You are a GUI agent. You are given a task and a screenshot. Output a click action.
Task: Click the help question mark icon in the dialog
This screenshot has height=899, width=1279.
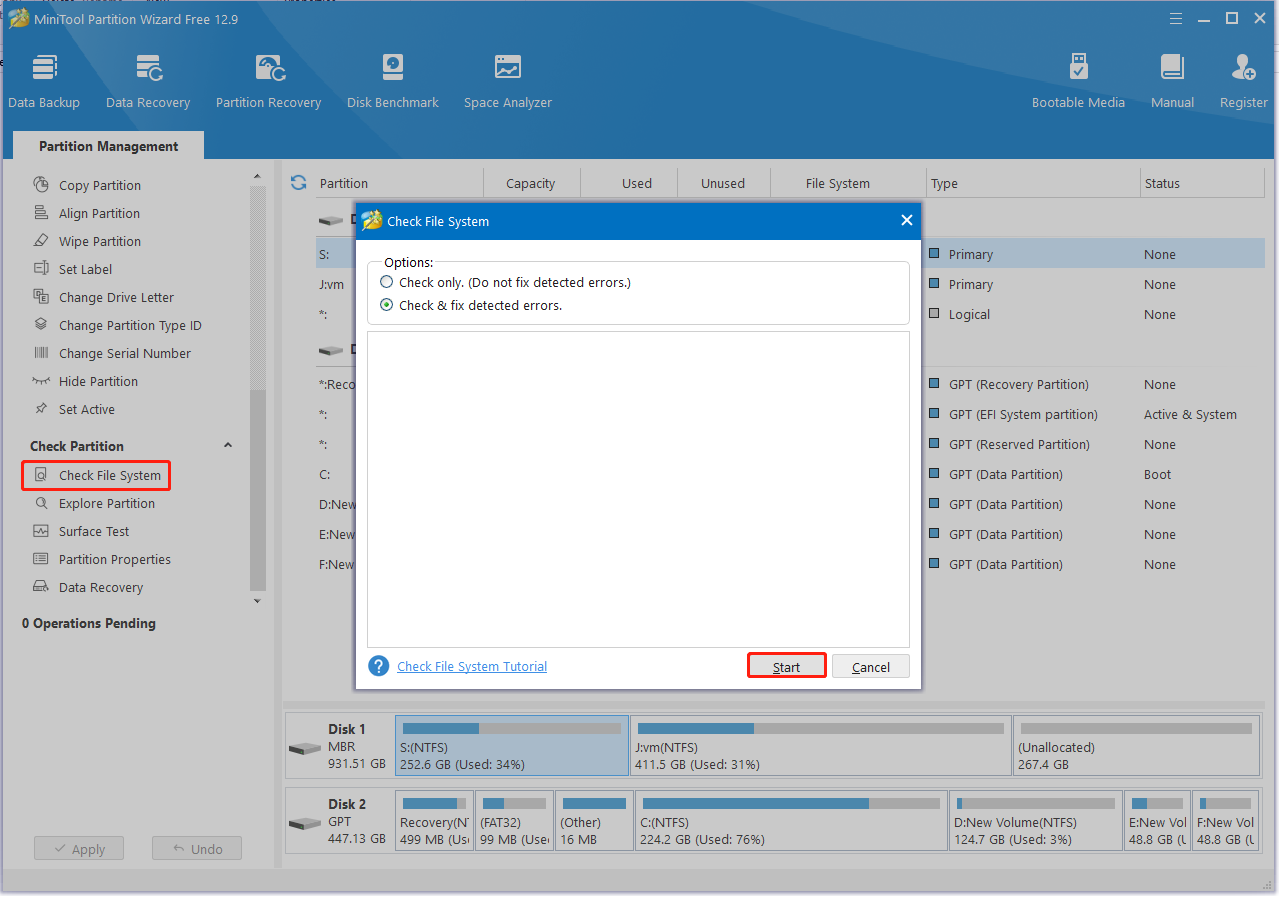378,666
